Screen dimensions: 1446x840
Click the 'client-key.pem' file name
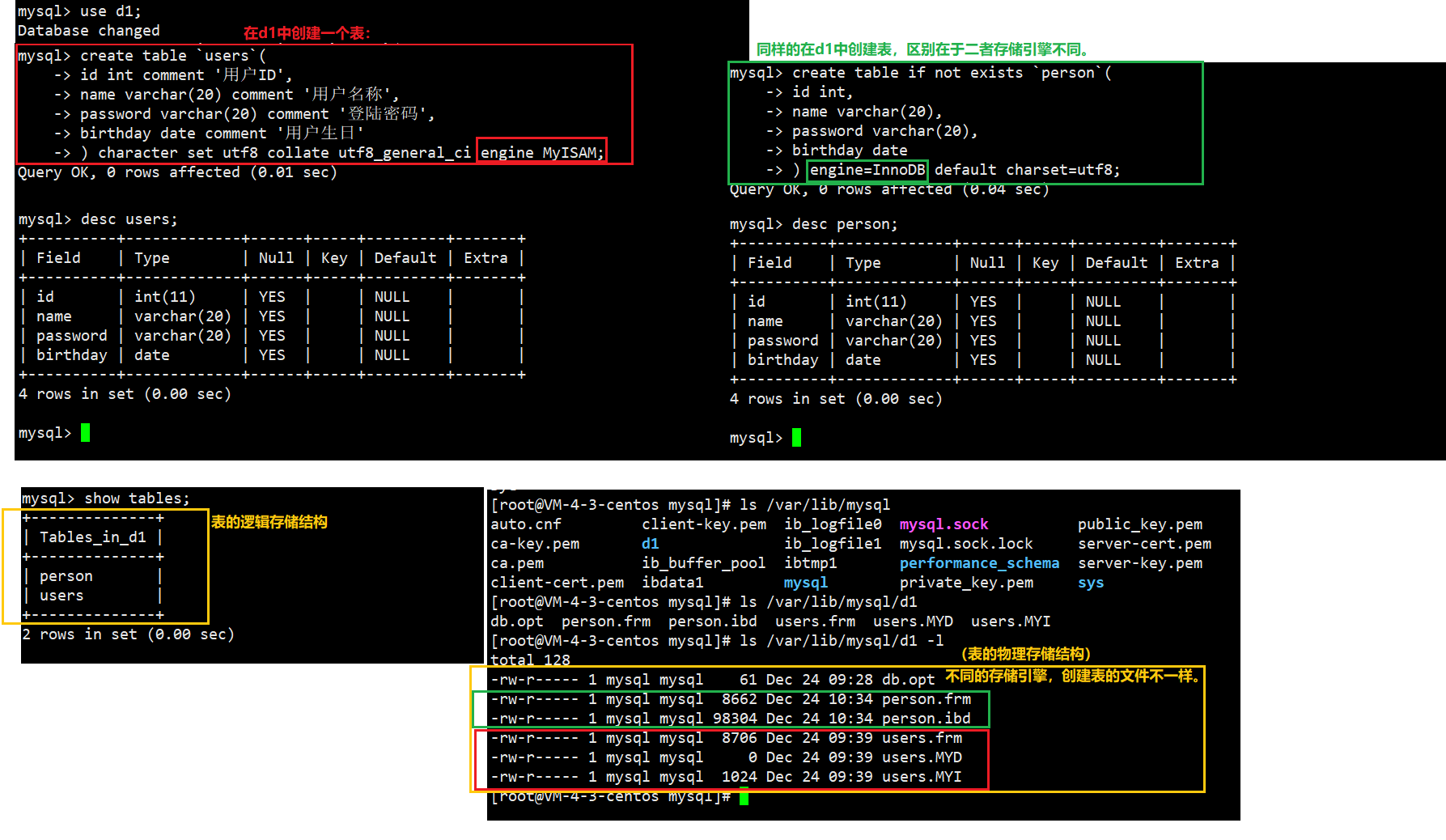point(704,524)
